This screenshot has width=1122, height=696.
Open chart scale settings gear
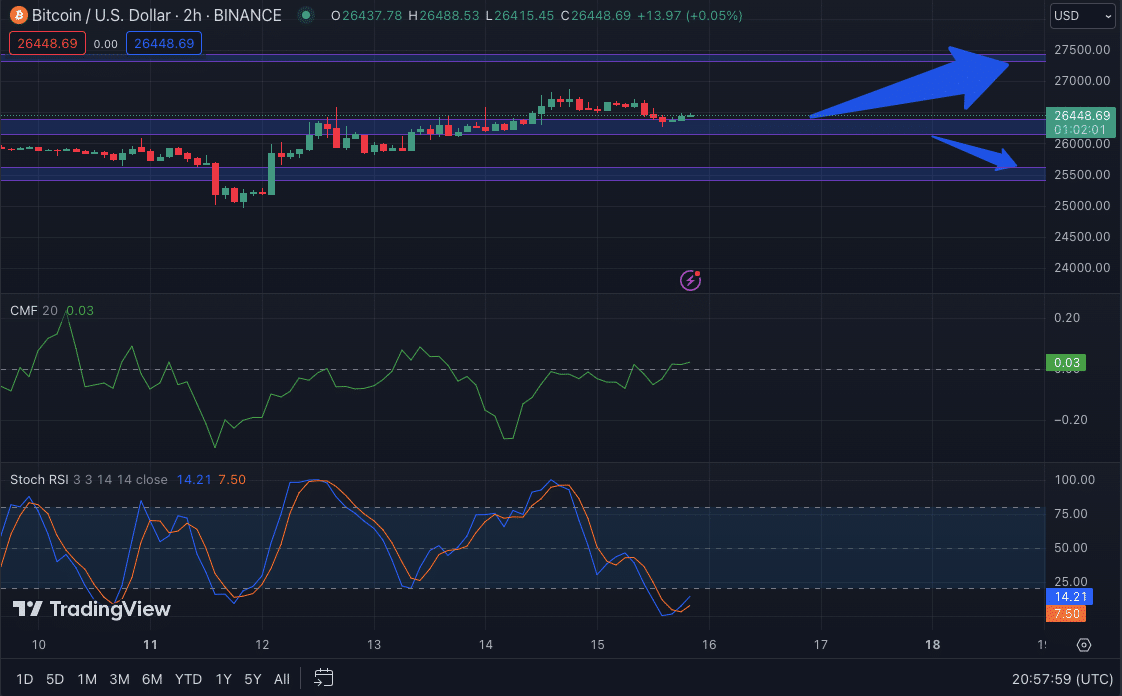[1084, 644]
